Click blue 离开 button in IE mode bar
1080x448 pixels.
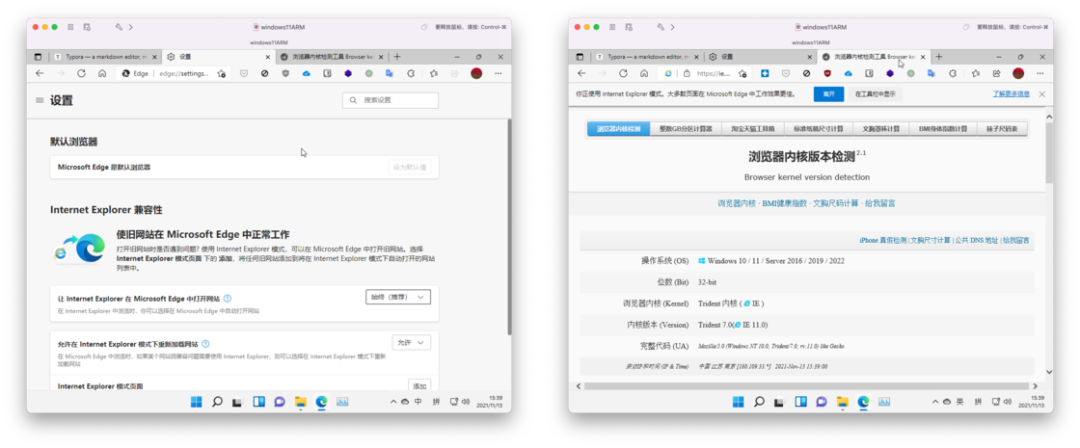tap(829, 94)
